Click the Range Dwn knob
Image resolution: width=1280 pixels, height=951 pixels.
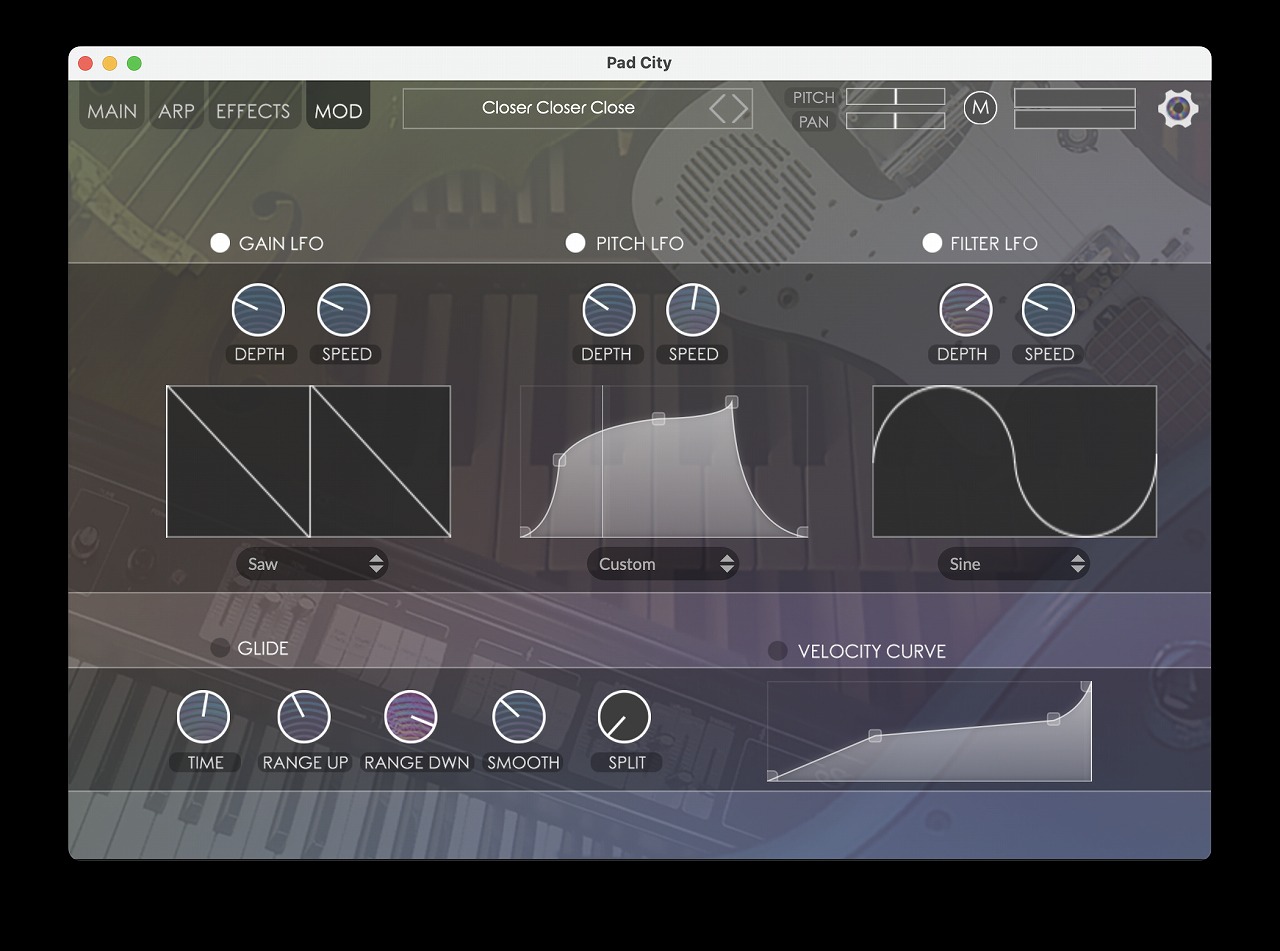point(411,717)
